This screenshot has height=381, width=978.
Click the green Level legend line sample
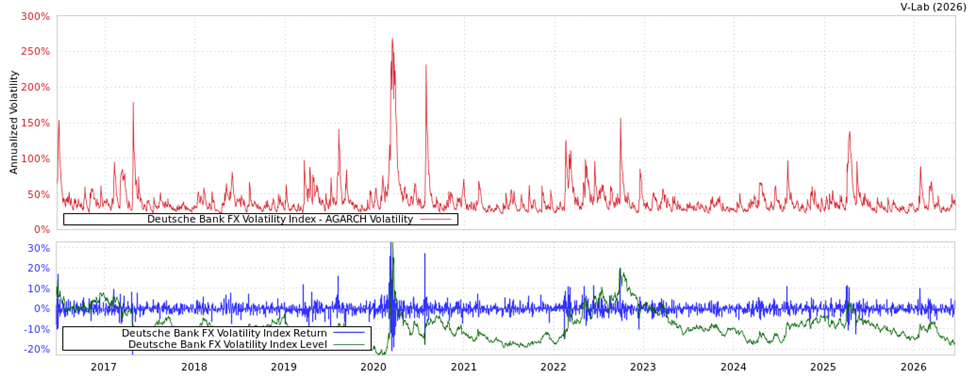(x=349, y=344)
